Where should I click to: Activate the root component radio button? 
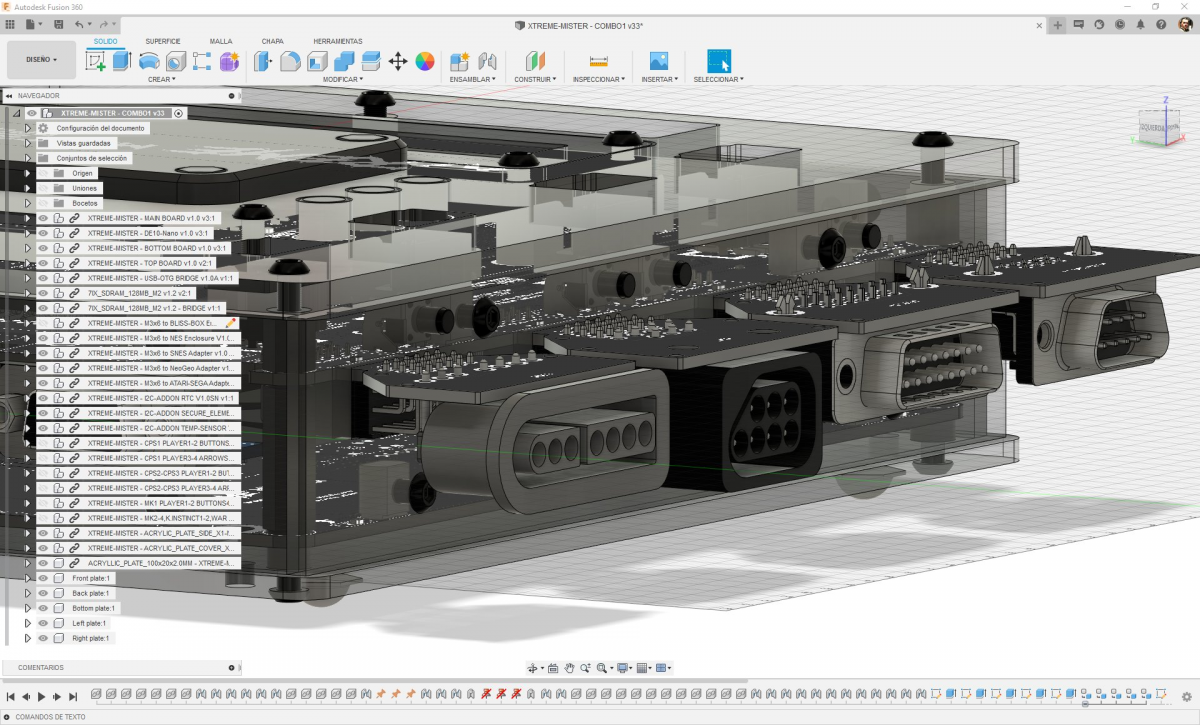tap(178, 113)
